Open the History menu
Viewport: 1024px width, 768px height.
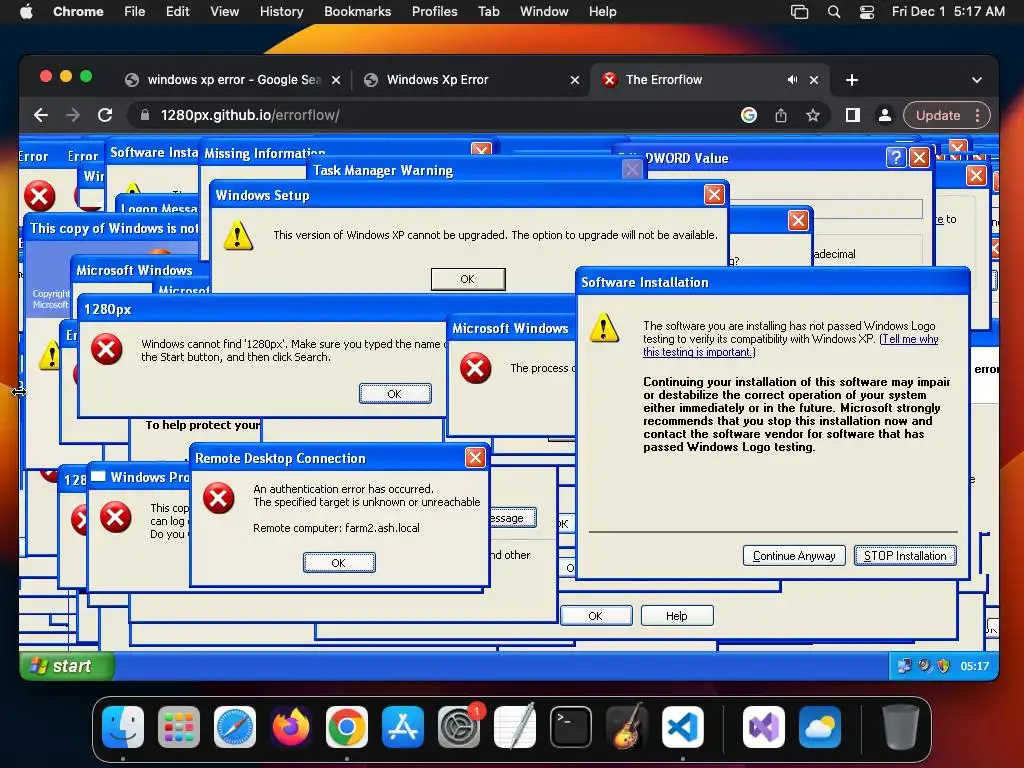coord(281,12)
